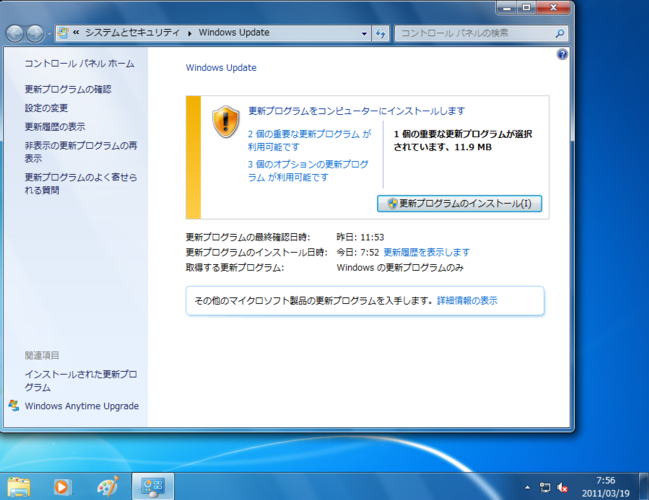Open help via the question mark icon
Screen dimensions: 649x500
point(562,54)
